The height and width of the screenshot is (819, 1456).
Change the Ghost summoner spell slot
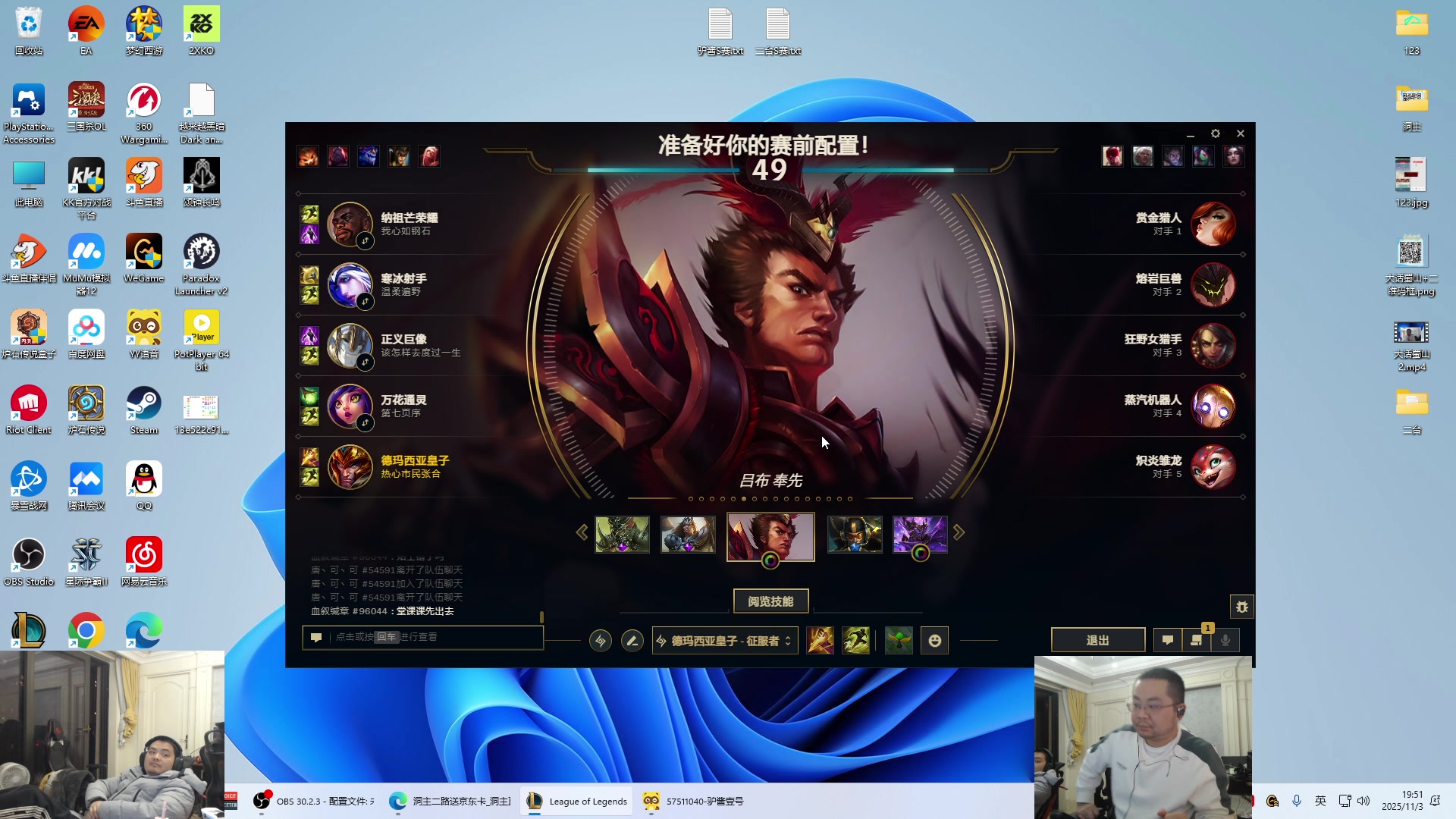tap(856, 641)
